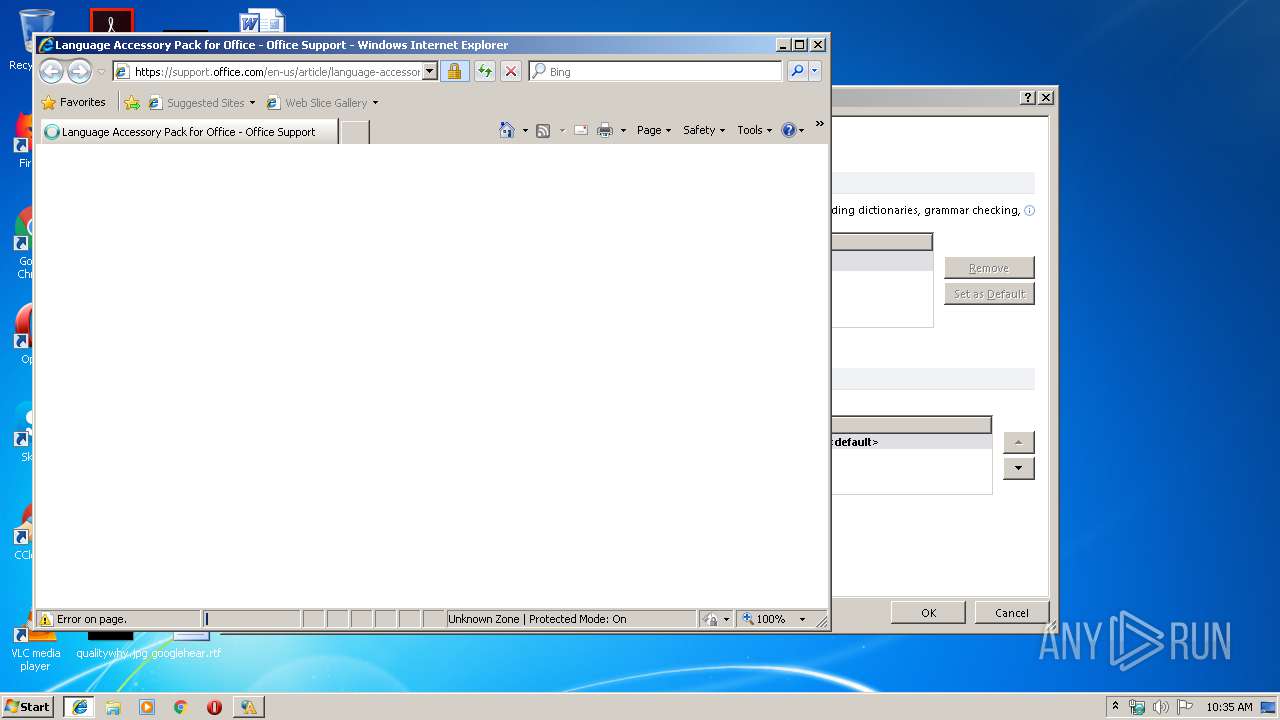The width and height of the screenshot is (1280, 720).
Task: Click Internet Explorer taskbar icon
Action: pos(80,707)
